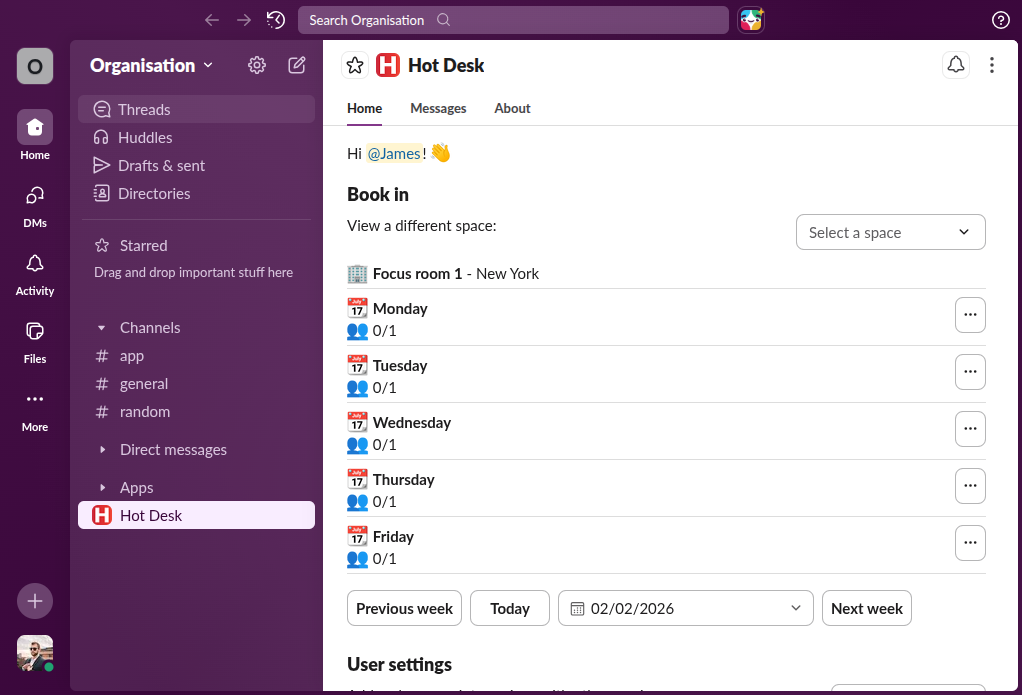Open the compose new message icon
1022x695 pixels.
coord(296,65)
